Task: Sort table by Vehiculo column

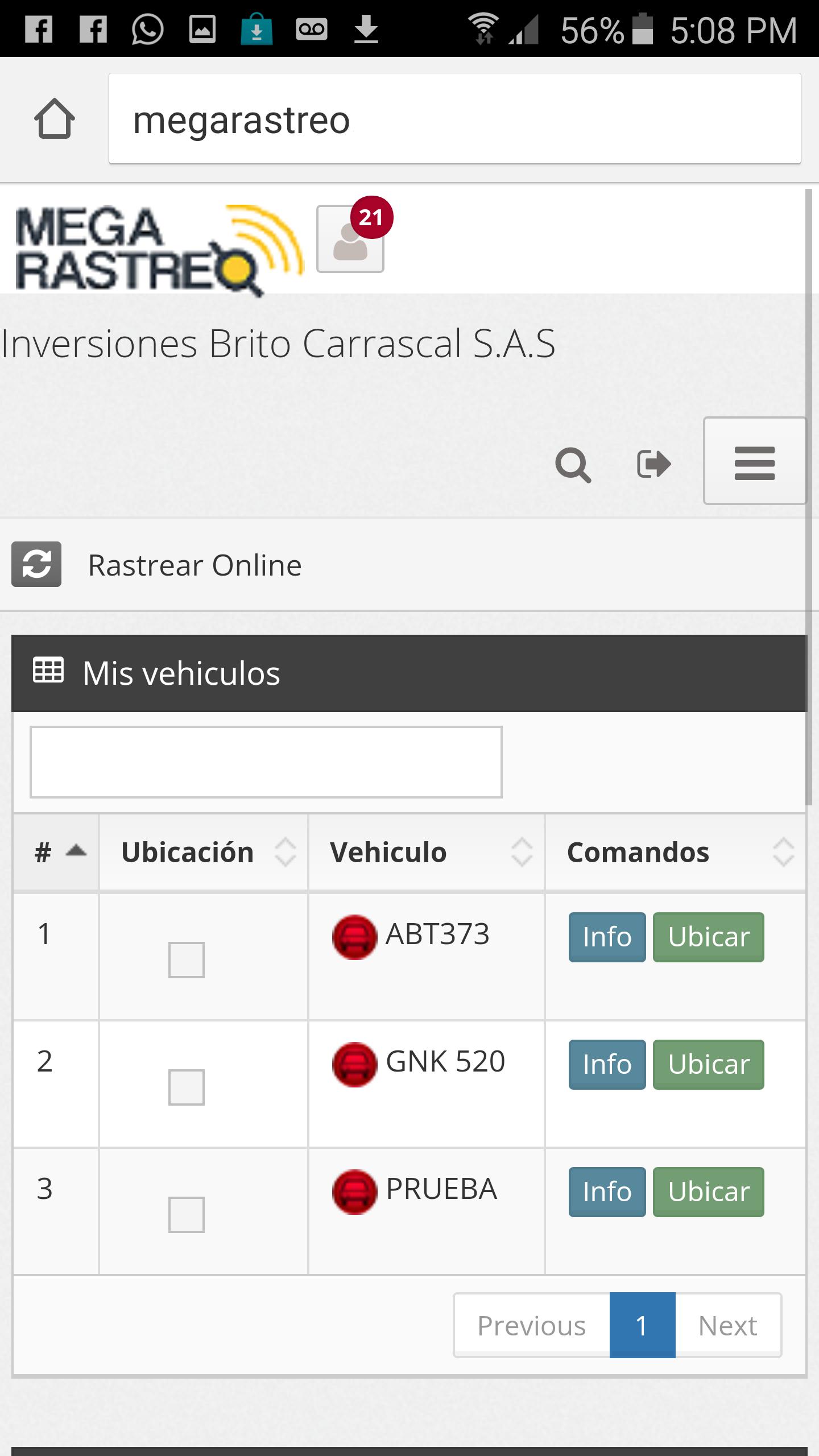Action: [427, 852]
